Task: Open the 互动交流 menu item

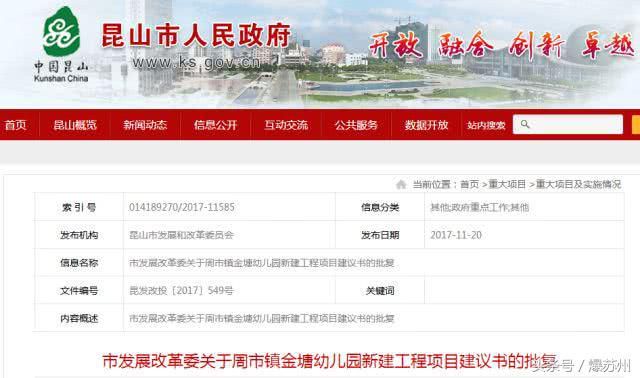Action: click(286, 125)
